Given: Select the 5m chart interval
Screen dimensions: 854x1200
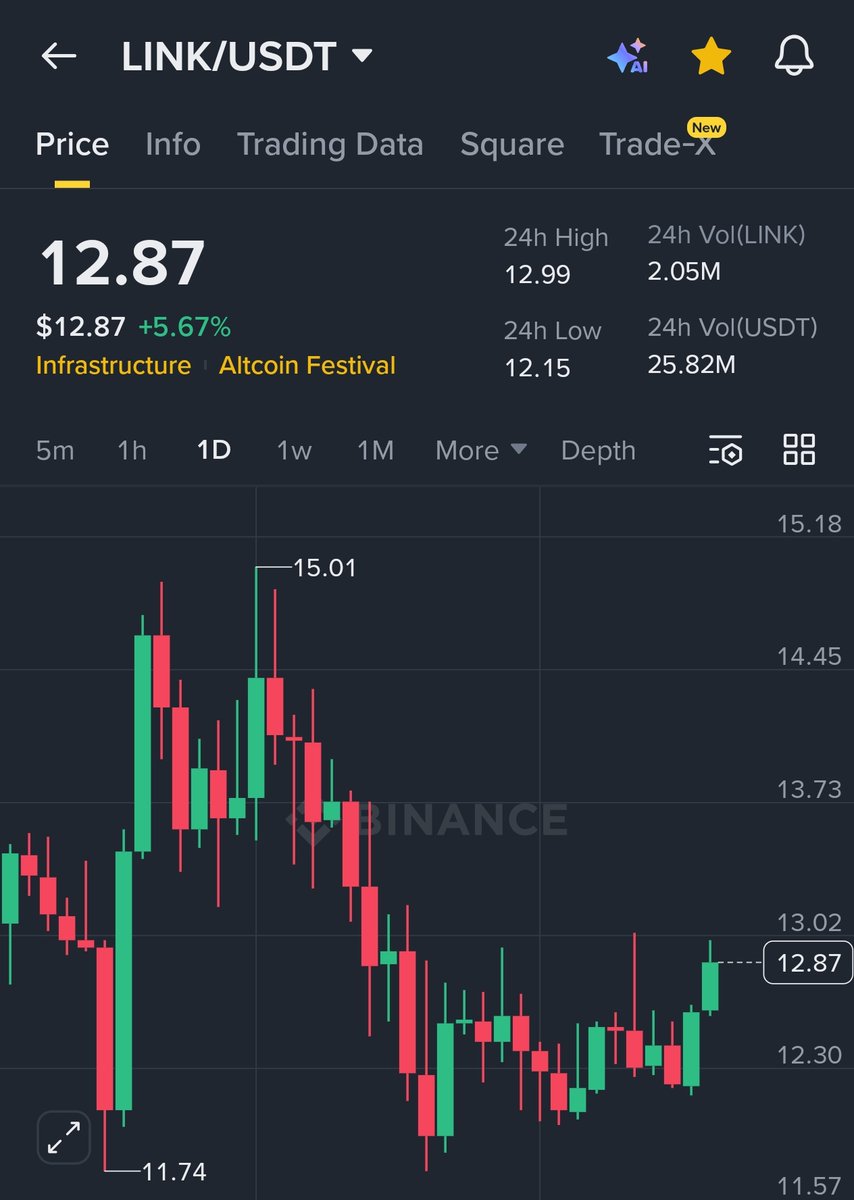Looking at the screenshot, I should pos(55,450).
